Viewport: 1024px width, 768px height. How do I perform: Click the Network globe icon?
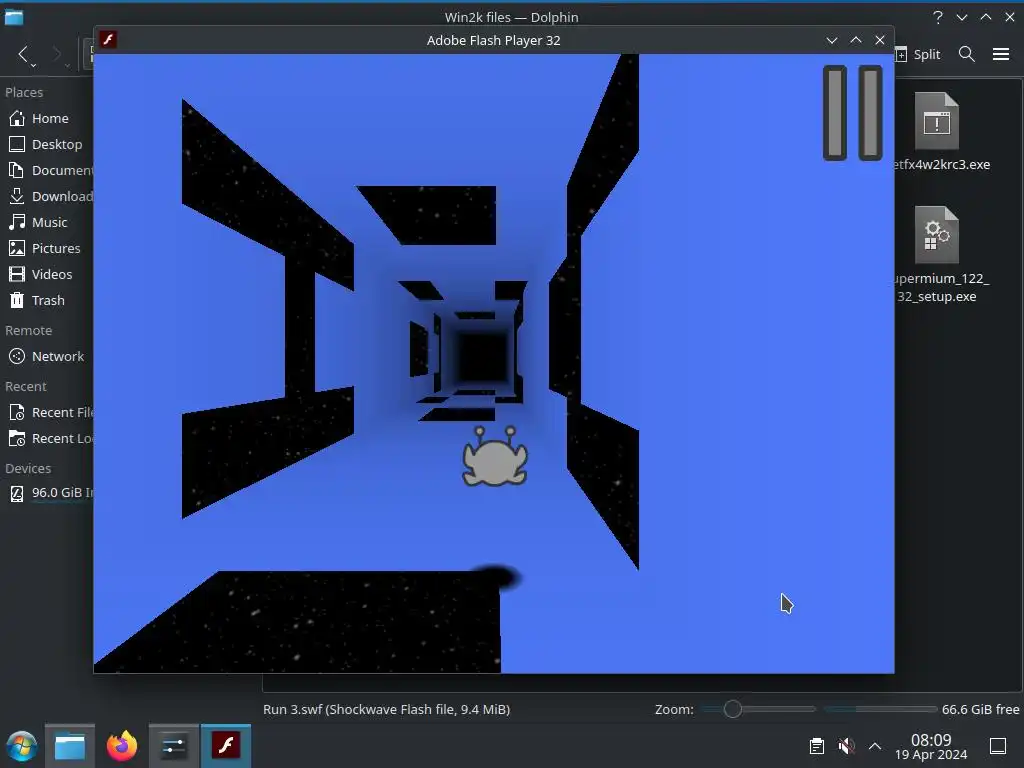(x=17, y=357)
